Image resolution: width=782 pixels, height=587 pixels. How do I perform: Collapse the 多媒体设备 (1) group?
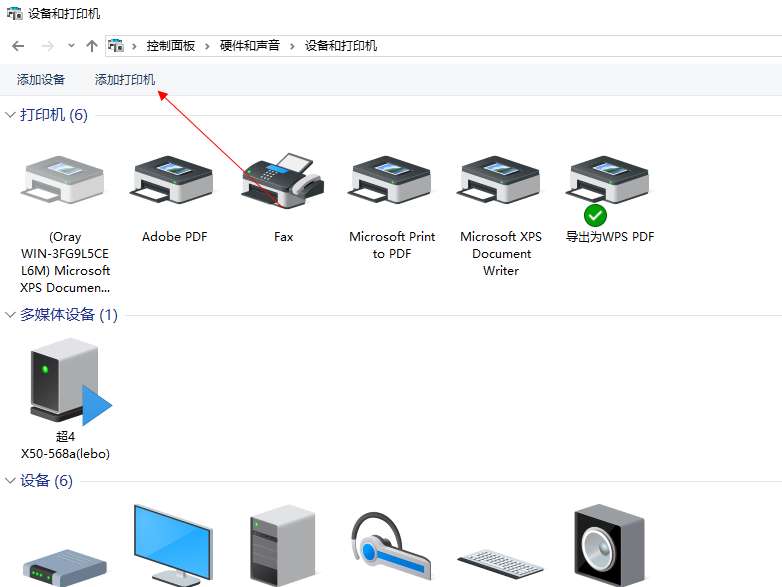[x=11, y=315]
